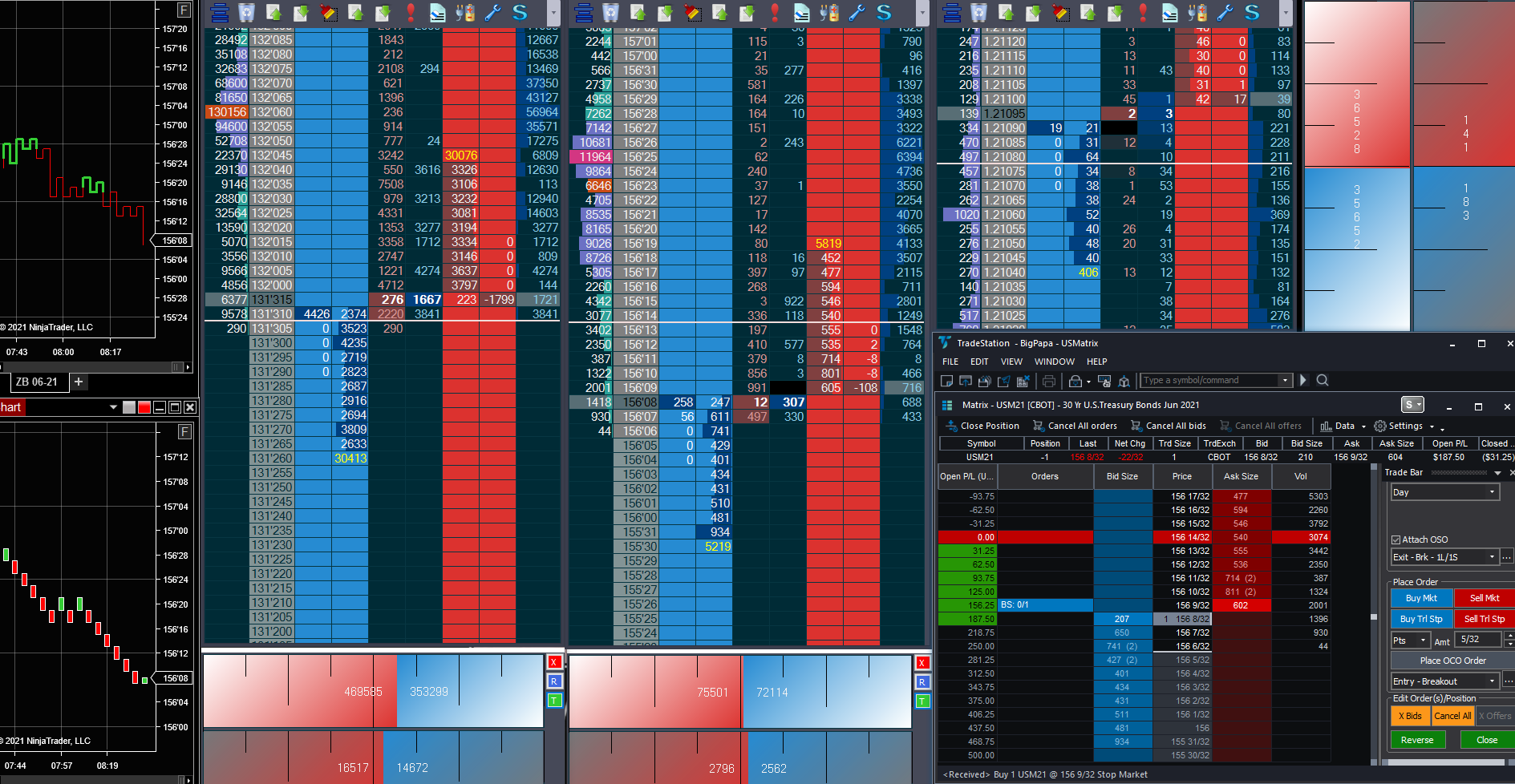
Task: Toggle the Attach OSO checkbox
Action: coord(1396,540)
